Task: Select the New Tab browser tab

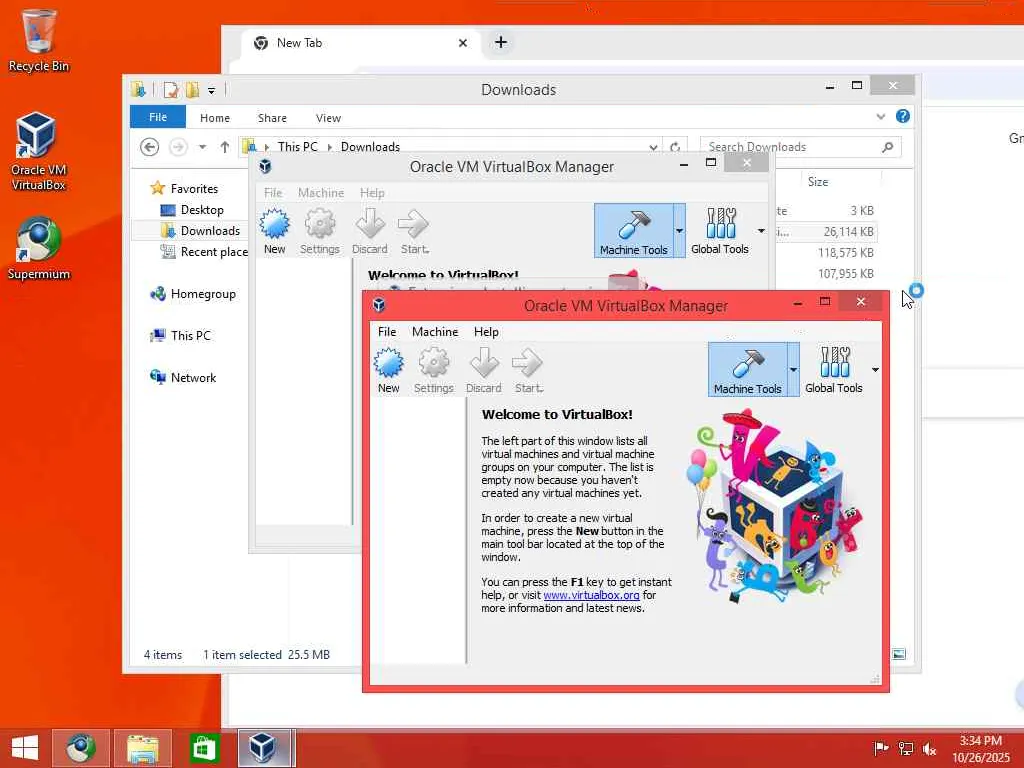Action: (359, 43)
